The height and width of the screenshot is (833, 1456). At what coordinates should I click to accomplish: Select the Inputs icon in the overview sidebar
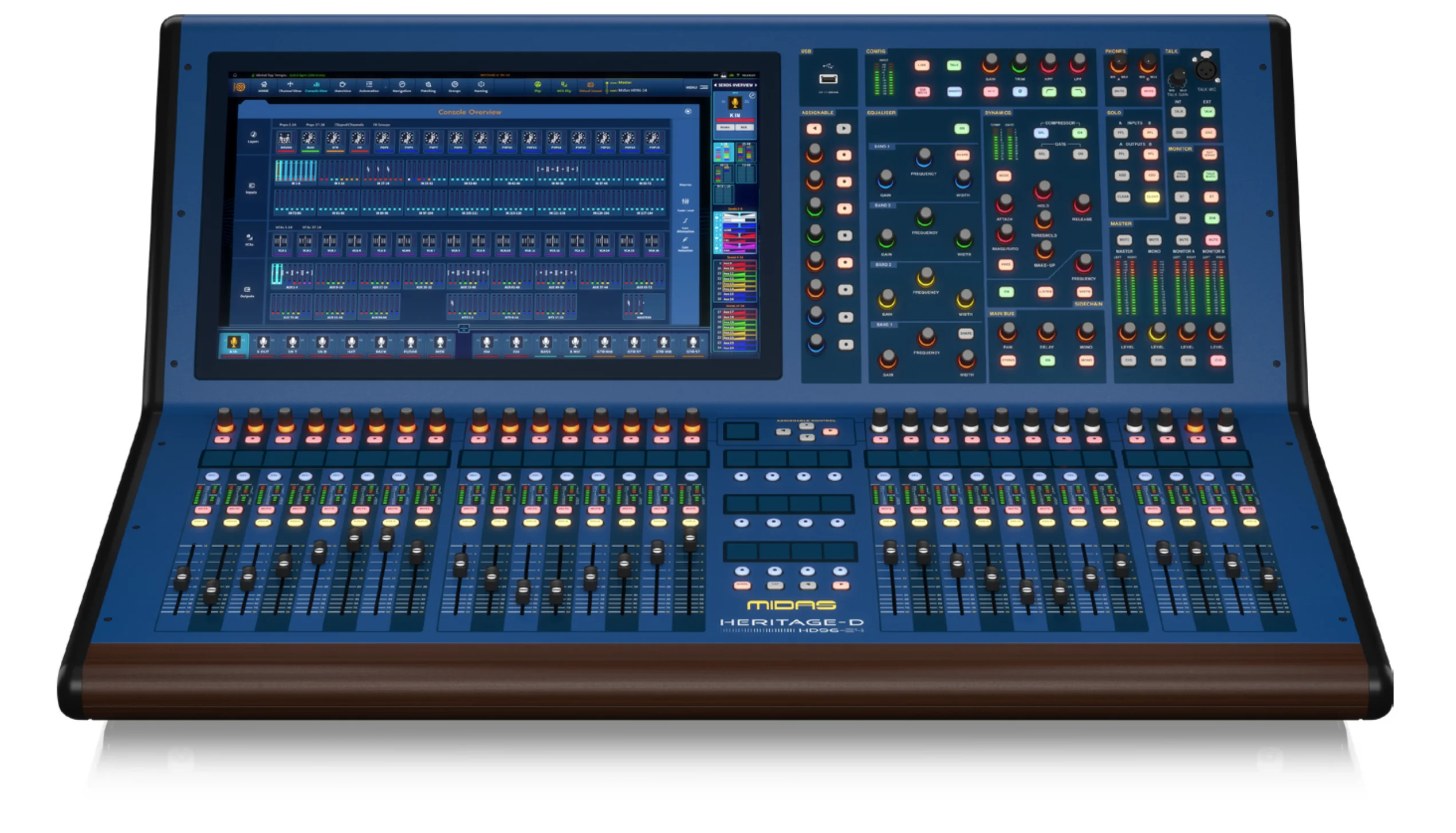(x=251, y=188)
